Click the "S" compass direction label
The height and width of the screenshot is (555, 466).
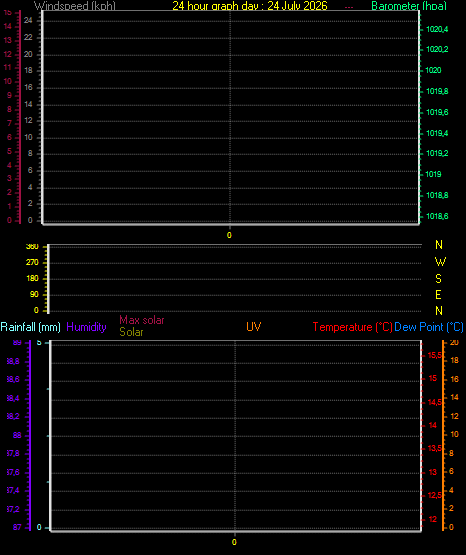[438, 279]
